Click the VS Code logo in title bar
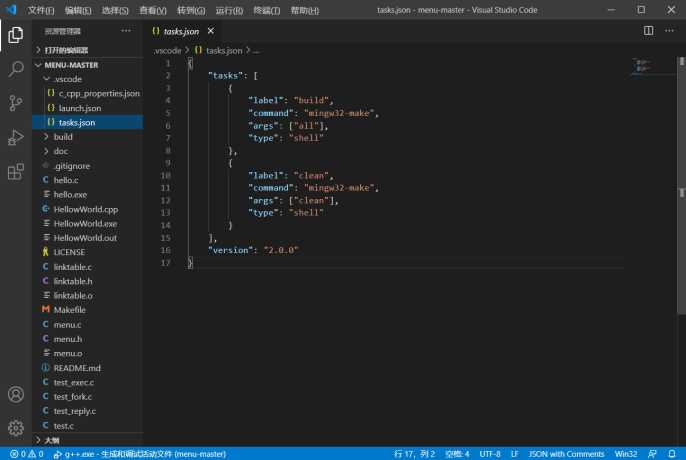Screen dimensions: 686x460 tap(11, 9)
